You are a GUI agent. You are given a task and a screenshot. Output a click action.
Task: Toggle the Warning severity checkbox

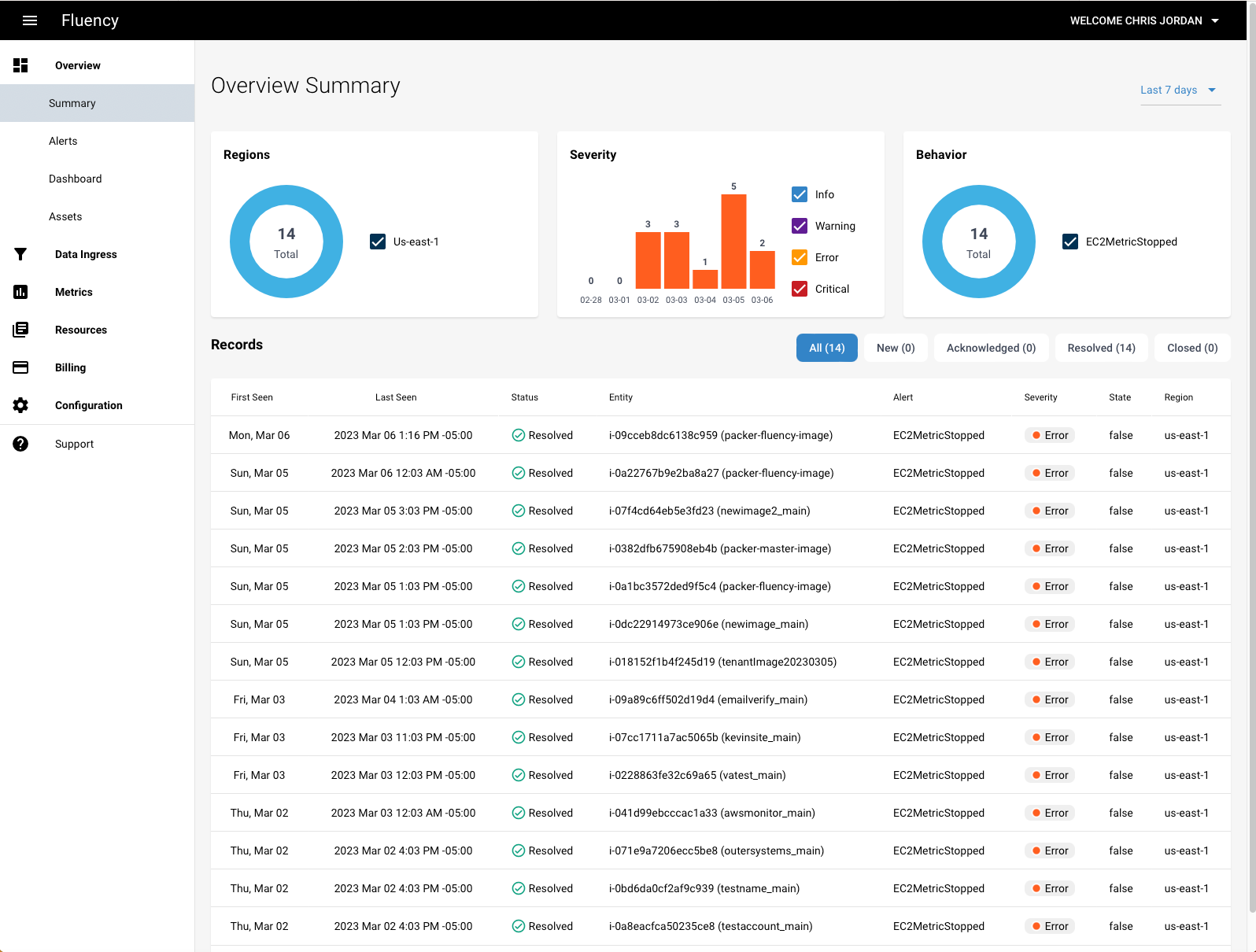pyautogui.click(x=800, y=226)
